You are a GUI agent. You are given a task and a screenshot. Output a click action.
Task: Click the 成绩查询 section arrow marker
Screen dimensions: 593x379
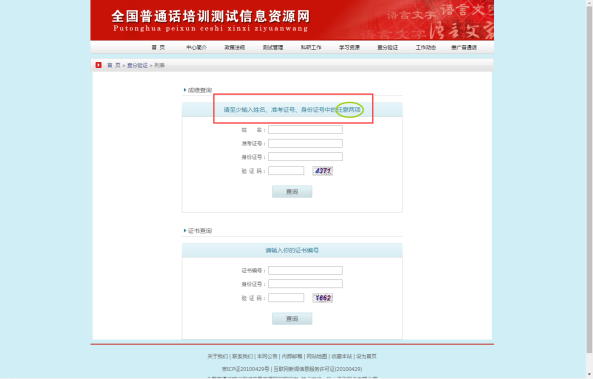point(185,90)
